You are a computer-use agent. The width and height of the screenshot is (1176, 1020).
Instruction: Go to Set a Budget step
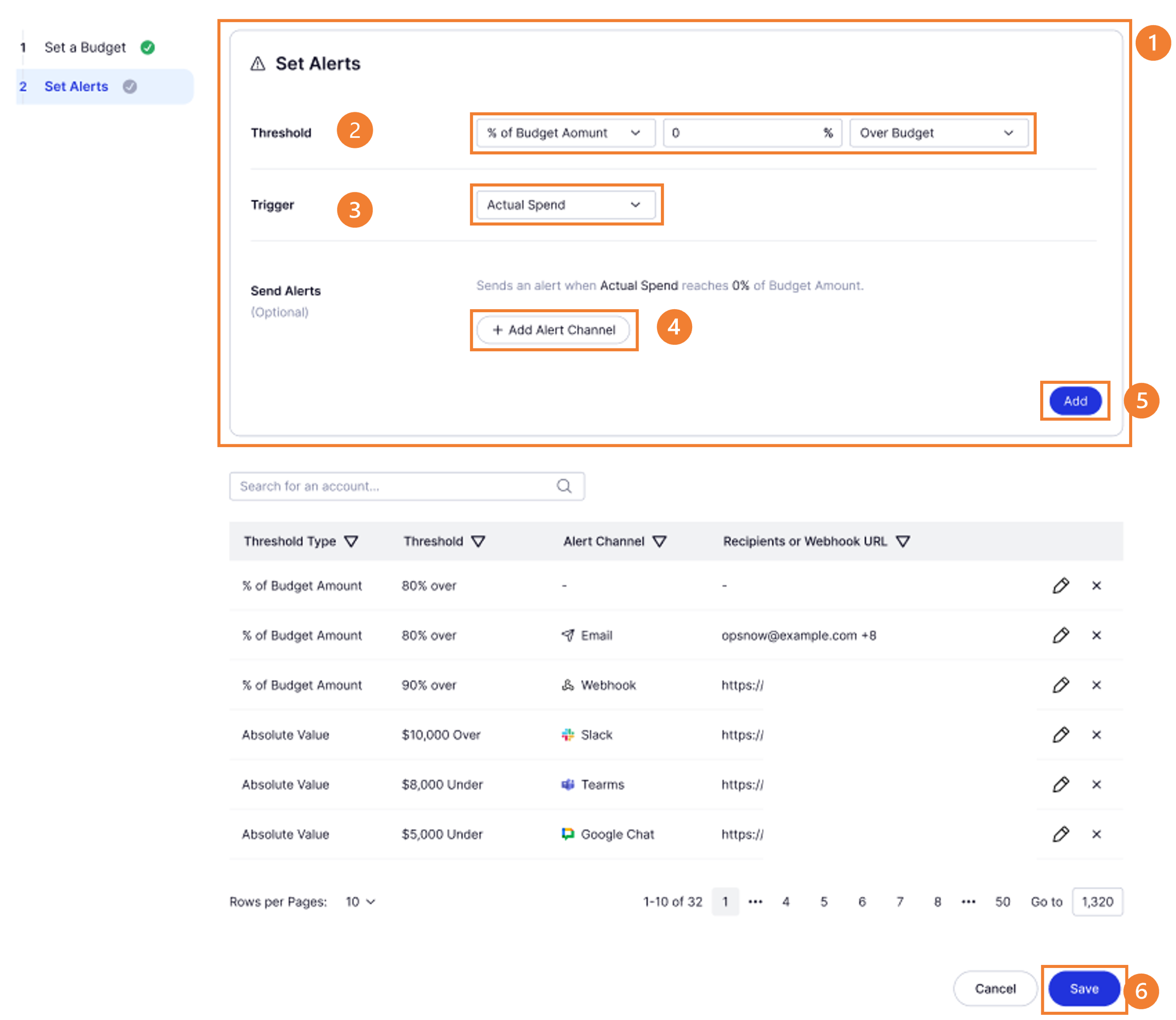coord(85,47)
